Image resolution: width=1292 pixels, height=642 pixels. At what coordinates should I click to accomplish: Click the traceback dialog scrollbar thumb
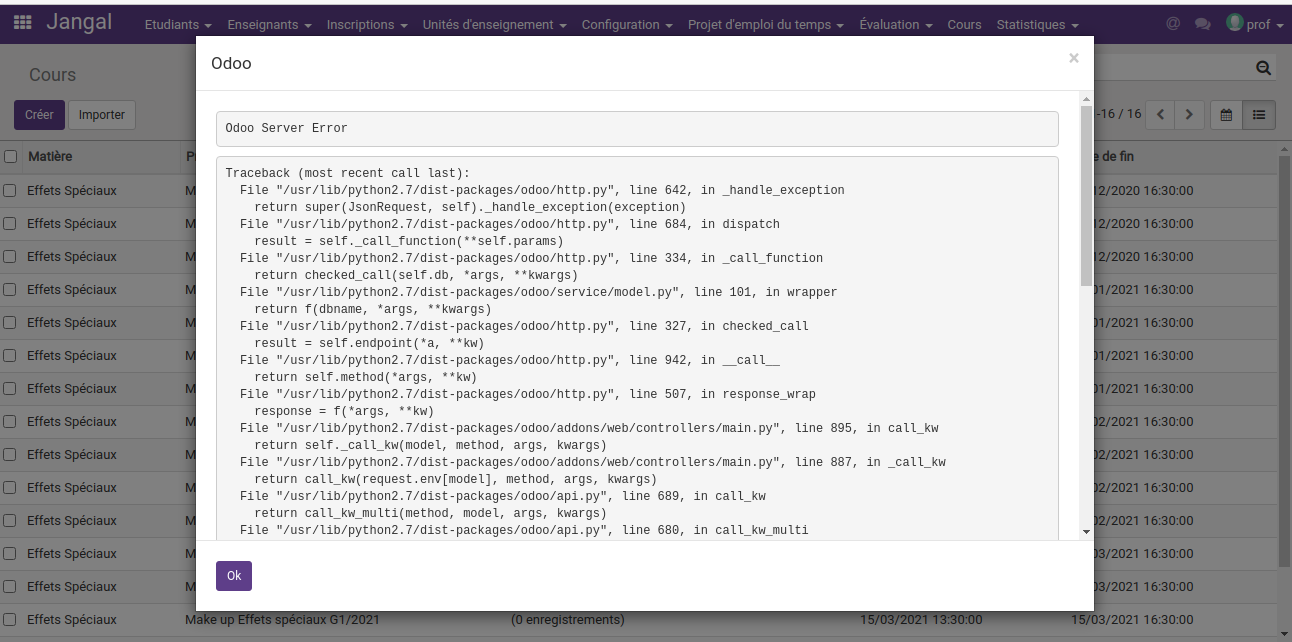(1086, 195)
